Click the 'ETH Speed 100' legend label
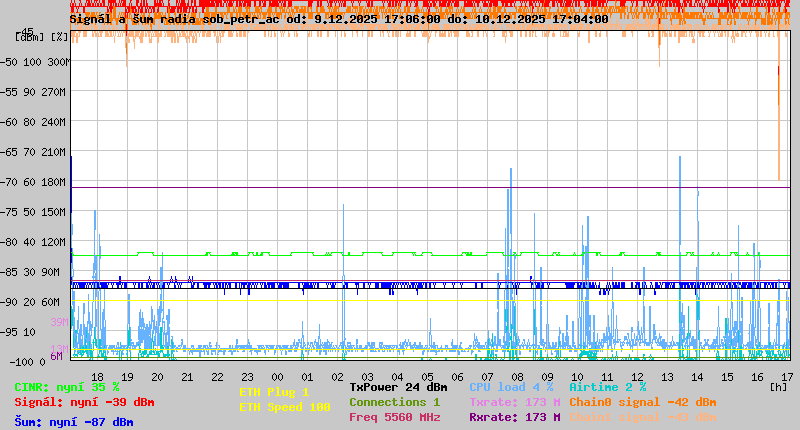 point(285,407)
